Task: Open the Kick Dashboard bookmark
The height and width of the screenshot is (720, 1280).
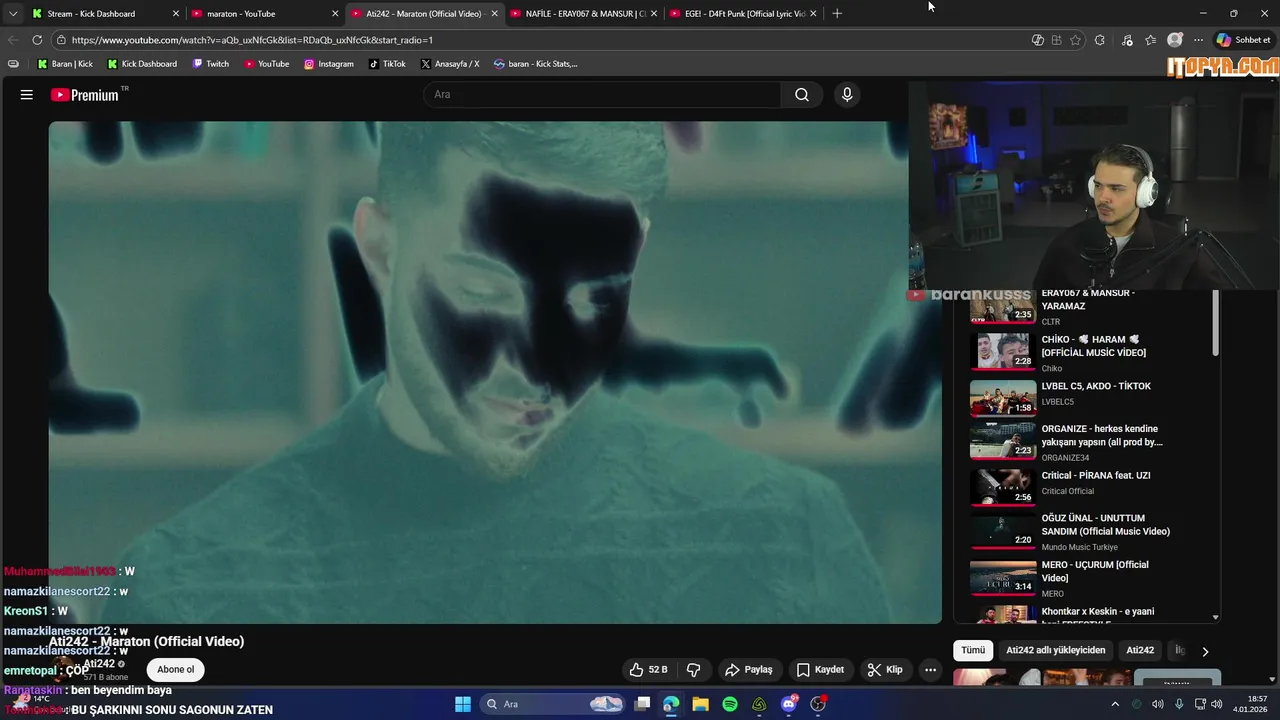Action: pos(140,64)
